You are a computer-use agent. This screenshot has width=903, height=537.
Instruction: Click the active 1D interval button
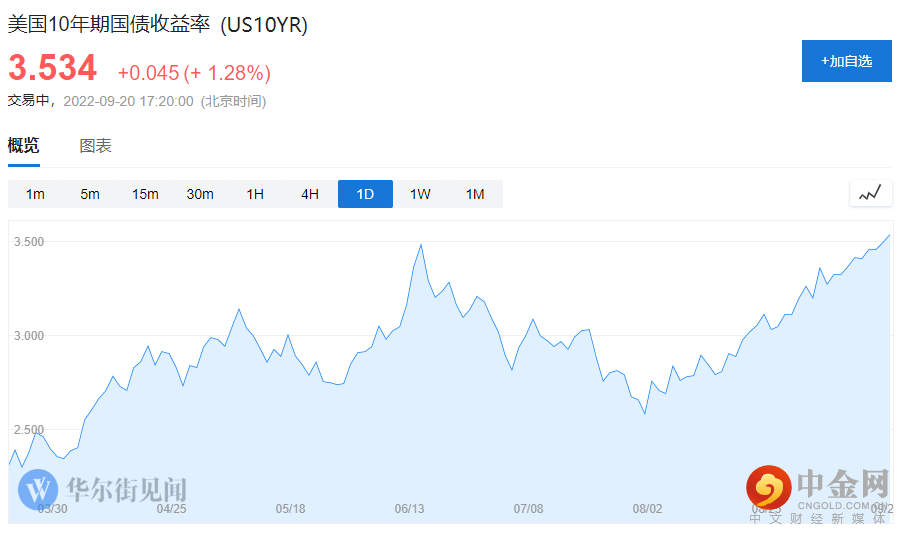coord(365,194)
